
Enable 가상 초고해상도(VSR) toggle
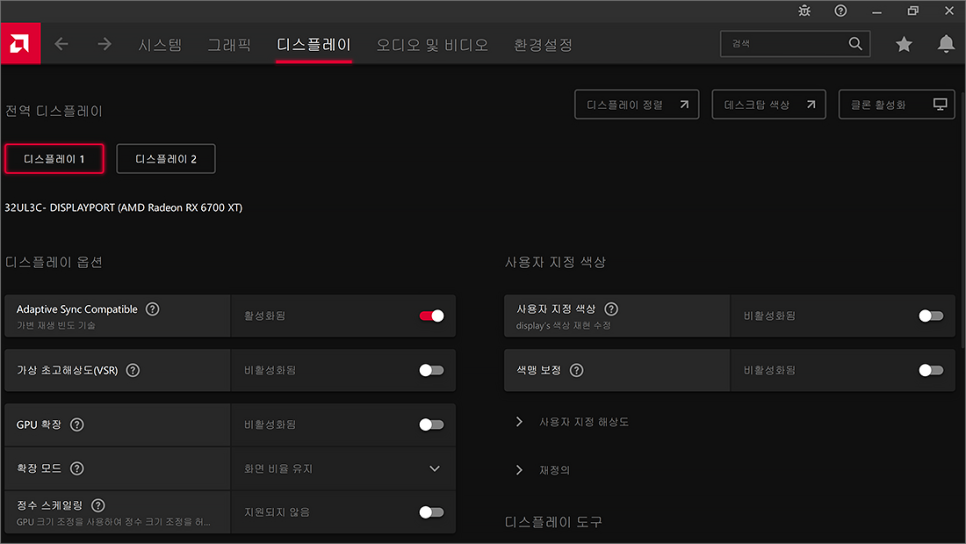point(431,370)
